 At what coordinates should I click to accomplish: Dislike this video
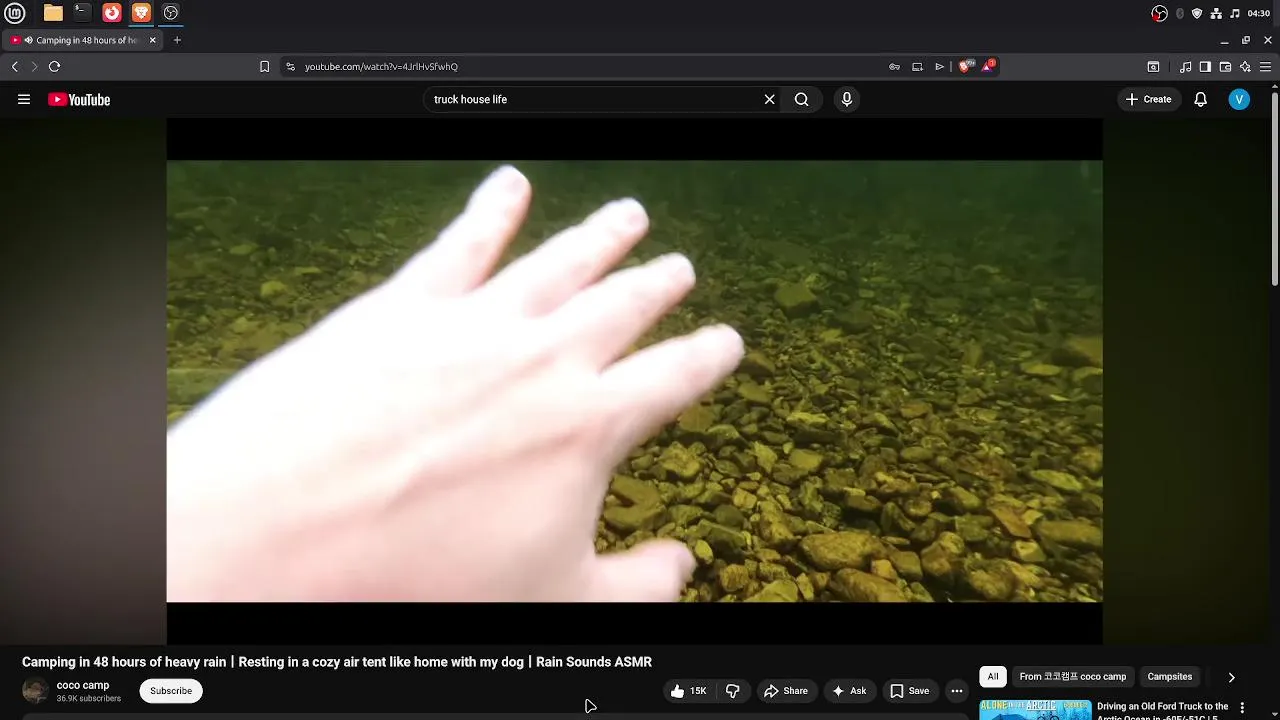(732, 691)
